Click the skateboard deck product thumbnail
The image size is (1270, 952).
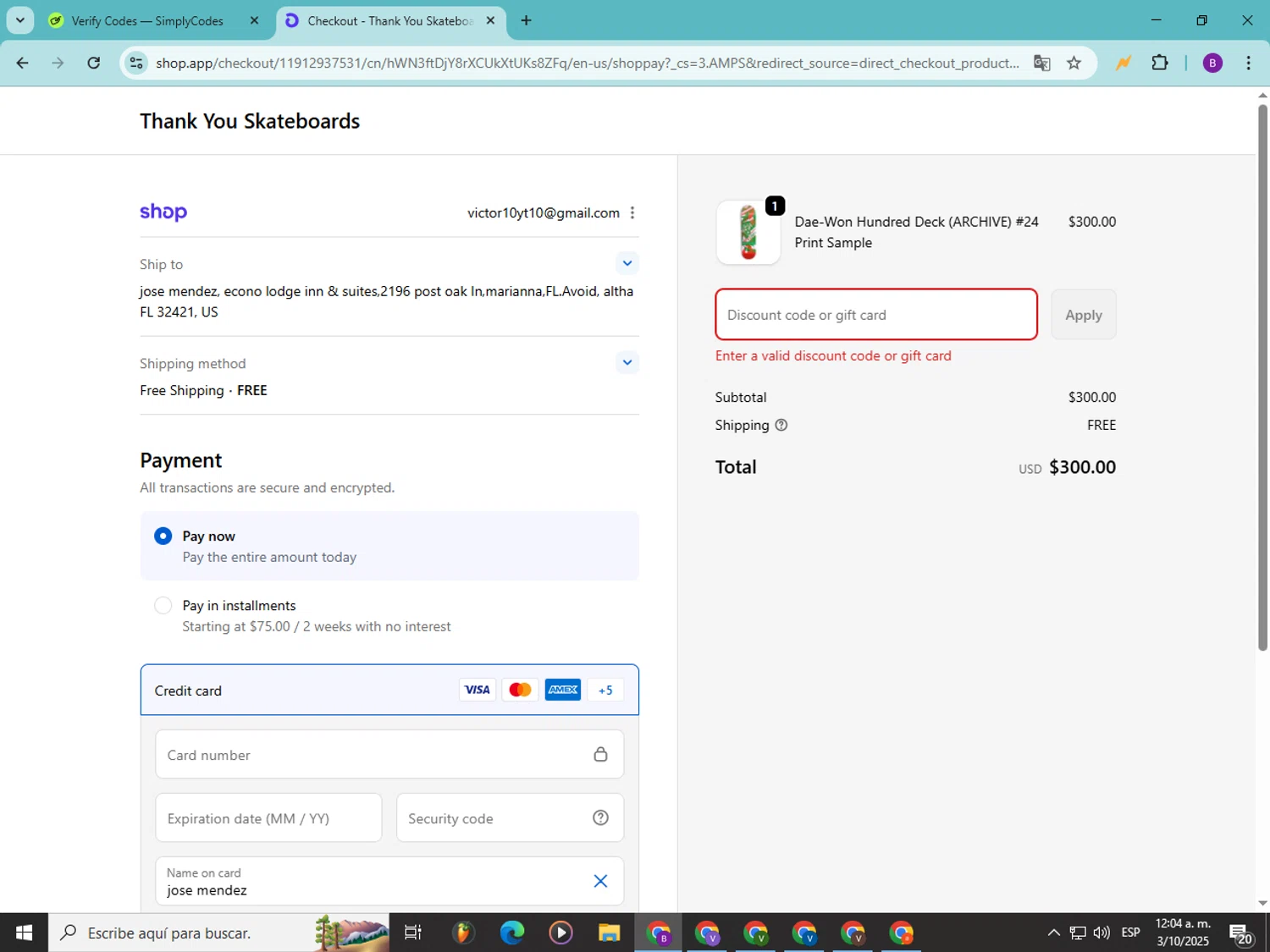pyautogui.click(x=748, y=232)
